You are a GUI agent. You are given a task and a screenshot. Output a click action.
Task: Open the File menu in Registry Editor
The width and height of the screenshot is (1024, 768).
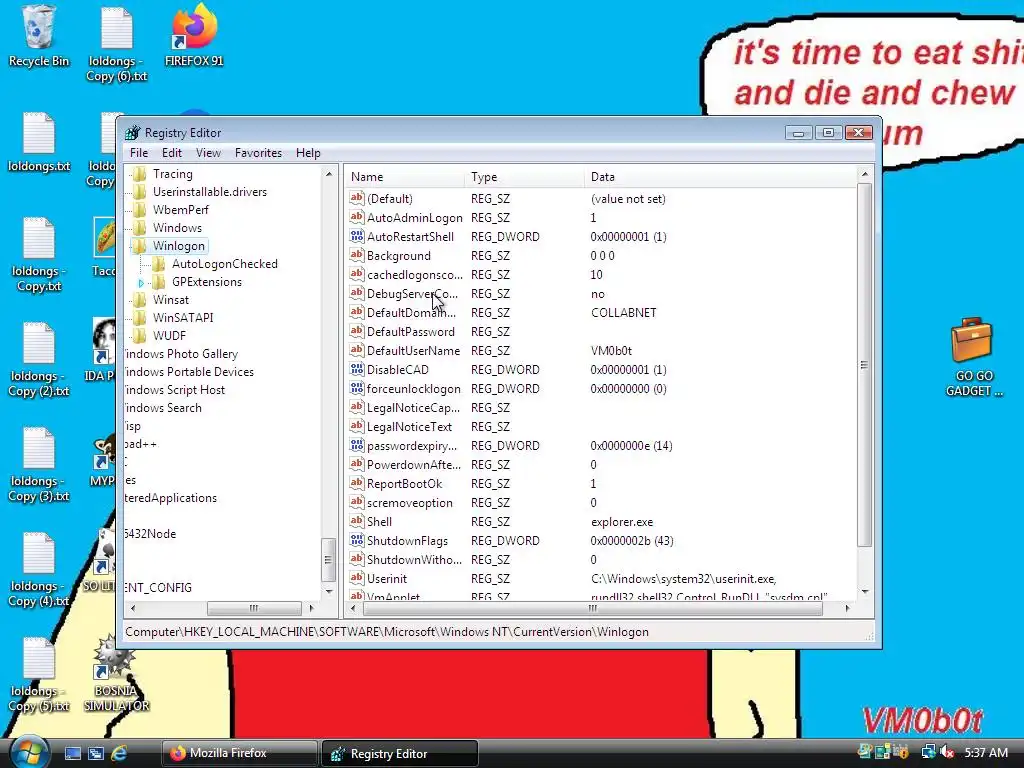click(138, 153)
